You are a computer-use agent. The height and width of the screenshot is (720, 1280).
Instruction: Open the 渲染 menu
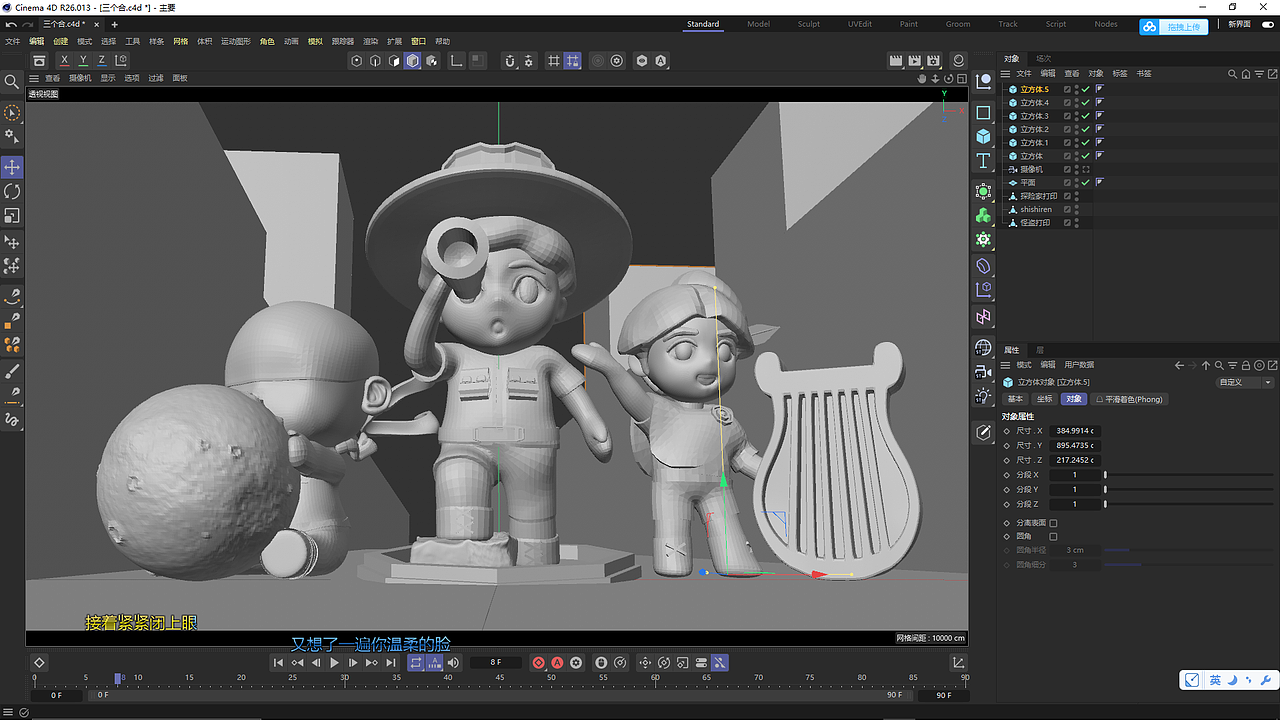(x=371, y=42)
